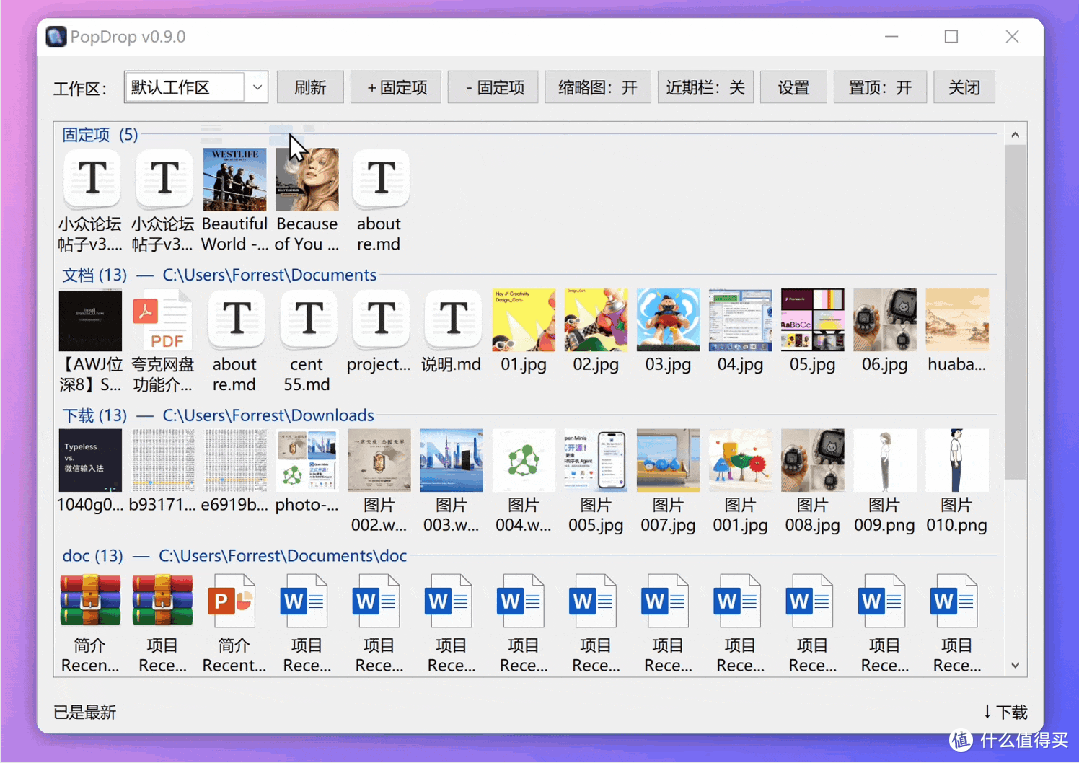Select the 【AWJ位深8】 file thumbnail
Viewport: 1079px width, 763px height.
[90, 321]
